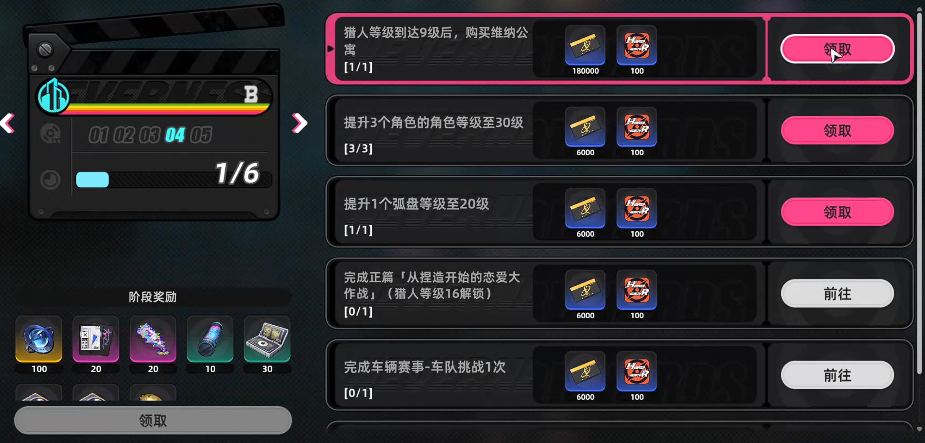Claim the Verna apartment purchase reward
The height and width of the screenshot is (443, 925).
[837, 49]
